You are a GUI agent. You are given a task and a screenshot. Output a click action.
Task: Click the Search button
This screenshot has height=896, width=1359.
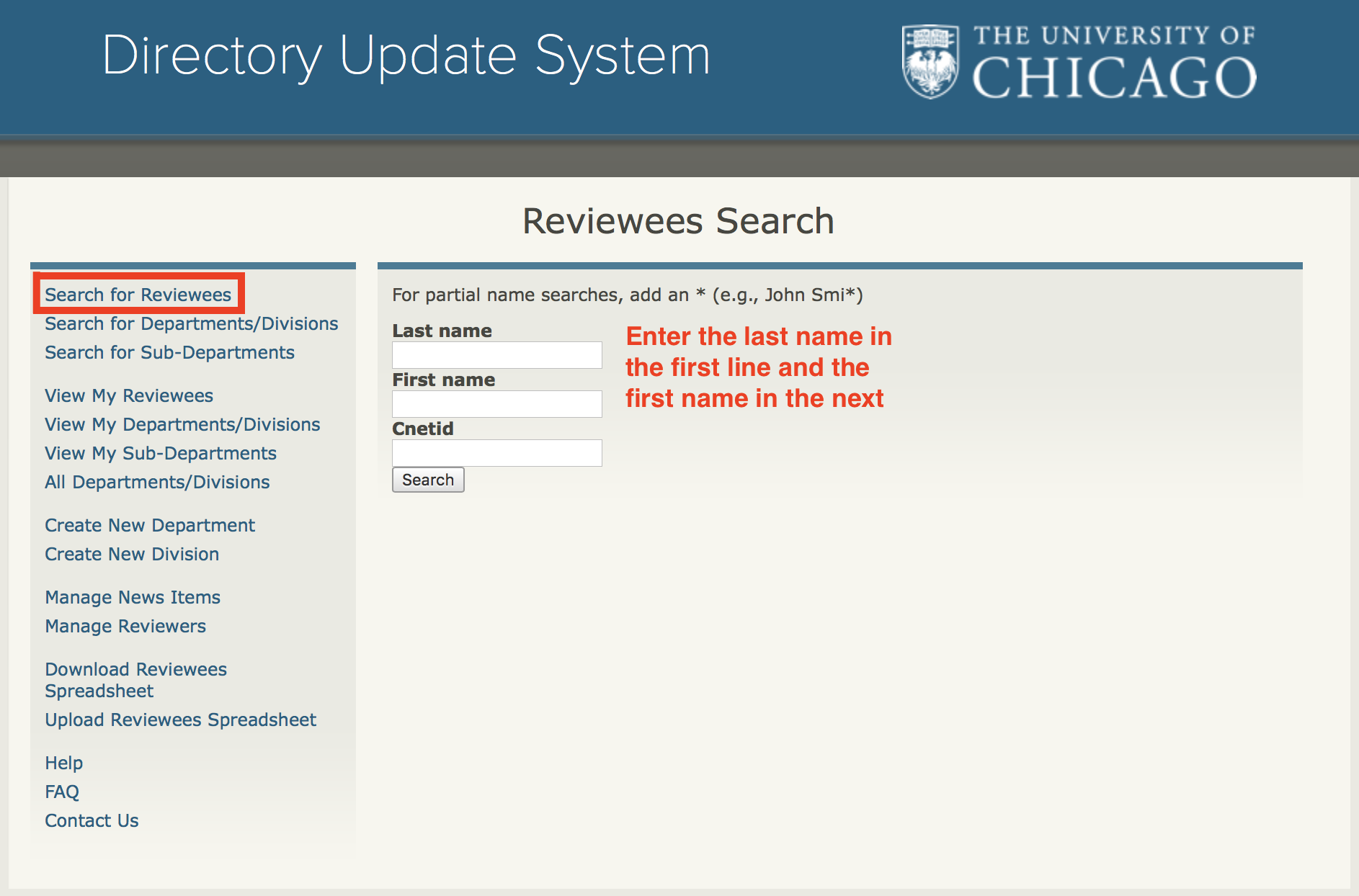[428, 480]
